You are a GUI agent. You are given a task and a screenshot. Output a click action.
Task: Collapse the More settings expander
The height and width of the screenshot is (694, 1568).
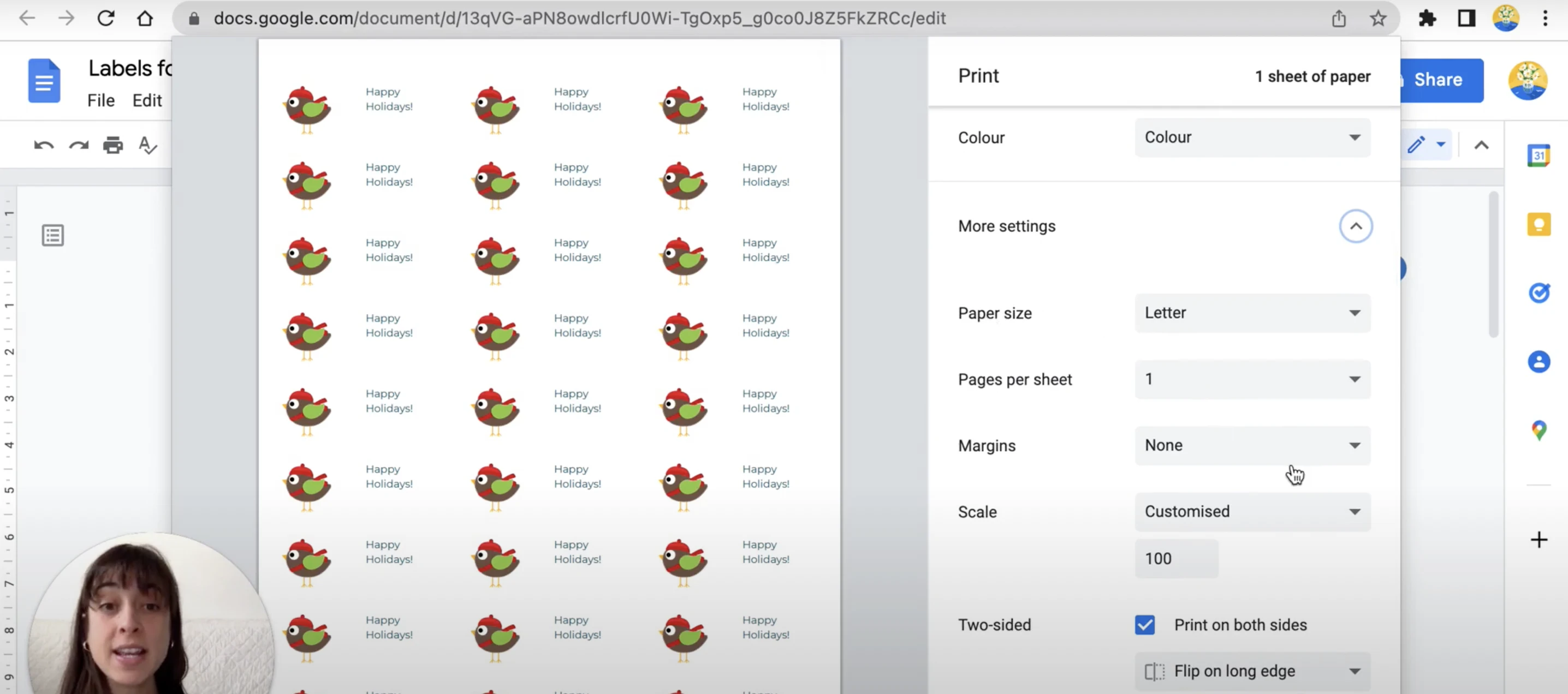pos(1356,225)
